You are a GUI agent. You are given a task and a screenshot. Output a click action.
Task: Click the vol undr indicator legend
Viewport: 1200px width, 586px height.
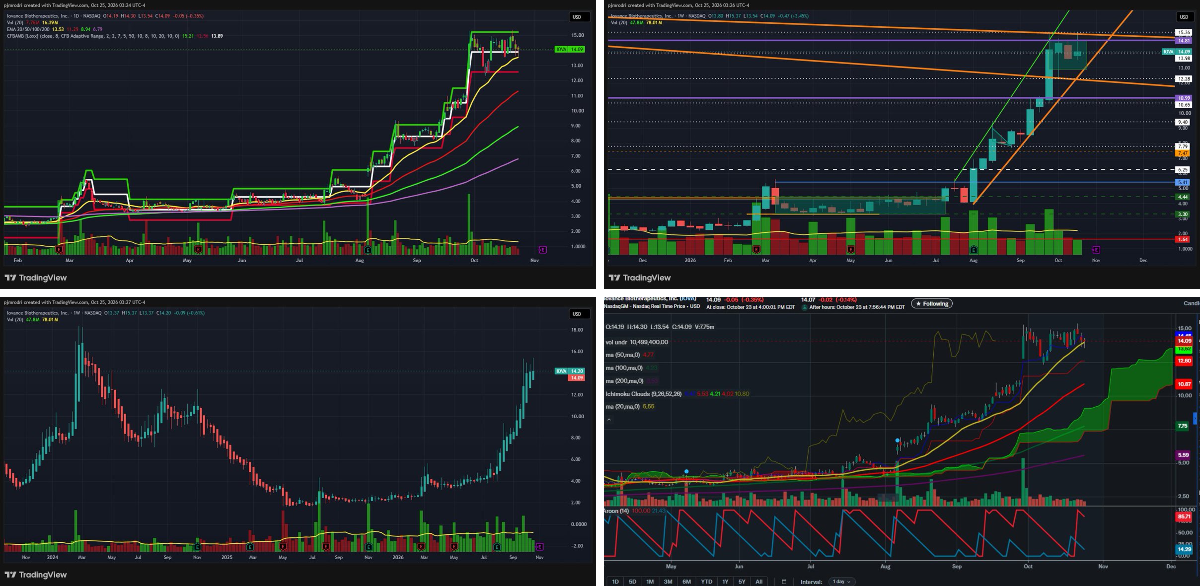click(638, 341)
